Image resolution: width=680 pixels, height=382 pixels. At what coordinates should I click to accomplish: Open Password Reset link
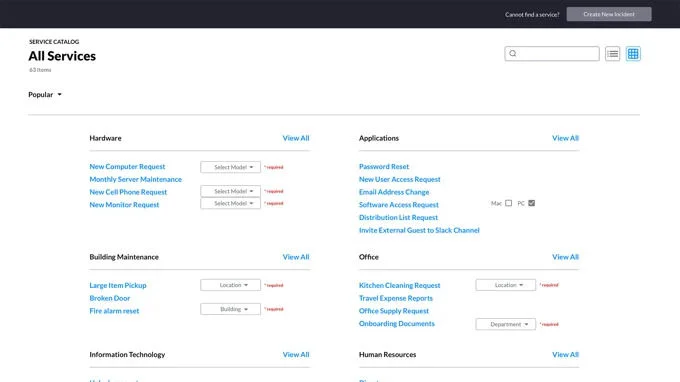[x=384, y=167]
